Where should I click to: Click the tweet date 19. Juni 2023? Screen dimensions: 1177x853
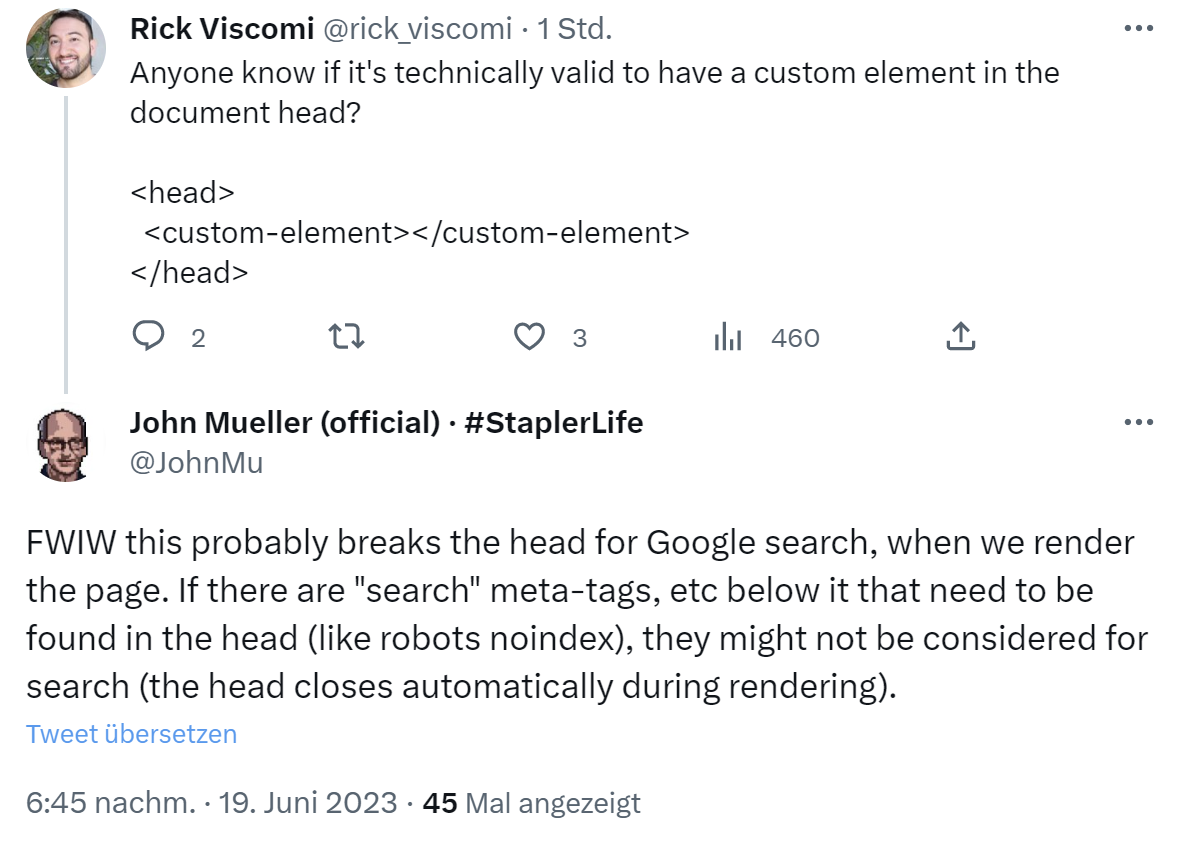point(309,802)
